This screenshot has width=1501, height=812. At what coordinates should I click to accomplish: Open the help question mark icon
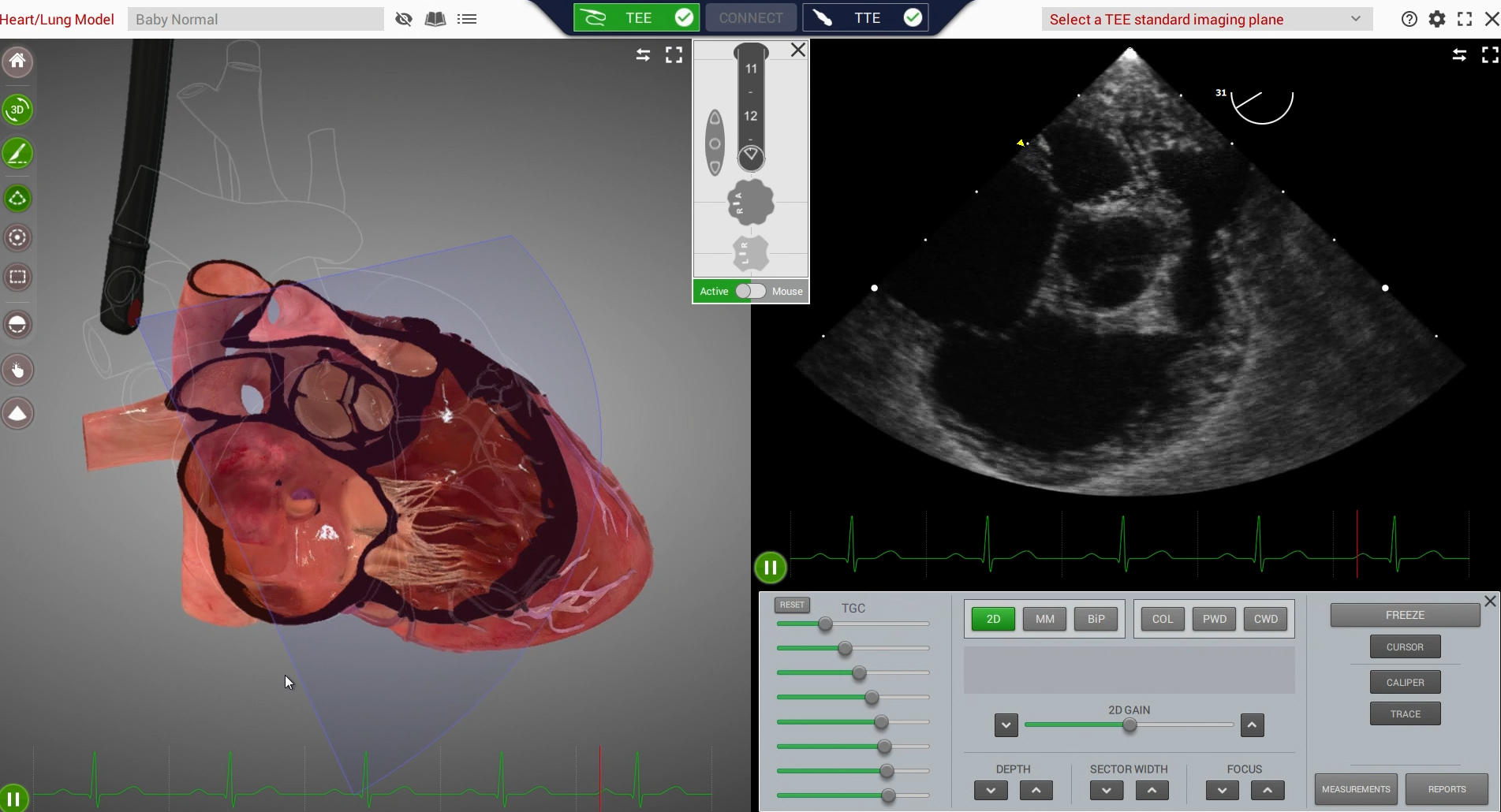click(x=1410, y=19)
